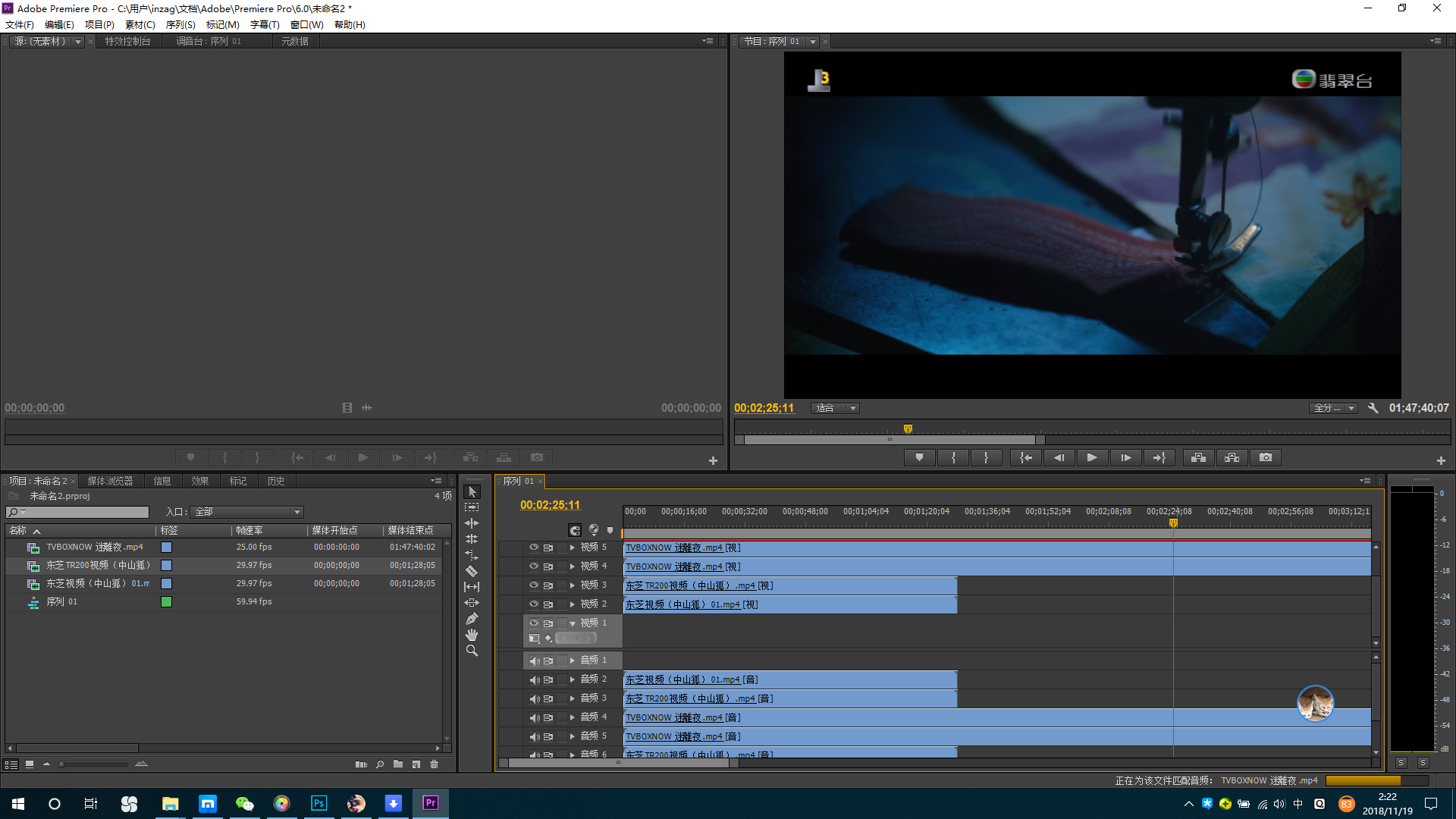
Task: Go to In point in program monitor
Action: [x=1025, y=457]
